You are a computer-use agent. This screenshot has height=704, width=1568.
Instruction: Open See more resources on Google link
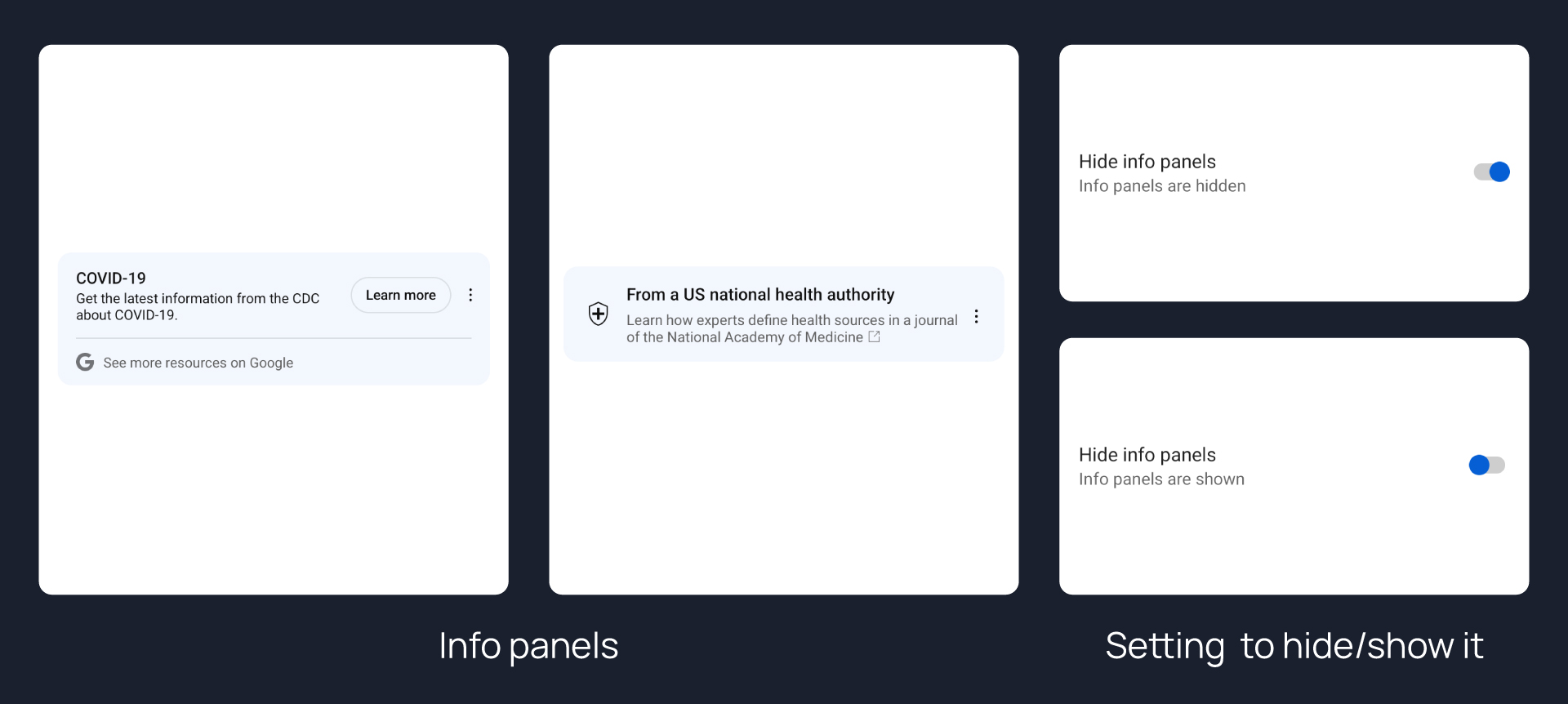(x=198, y=363)
